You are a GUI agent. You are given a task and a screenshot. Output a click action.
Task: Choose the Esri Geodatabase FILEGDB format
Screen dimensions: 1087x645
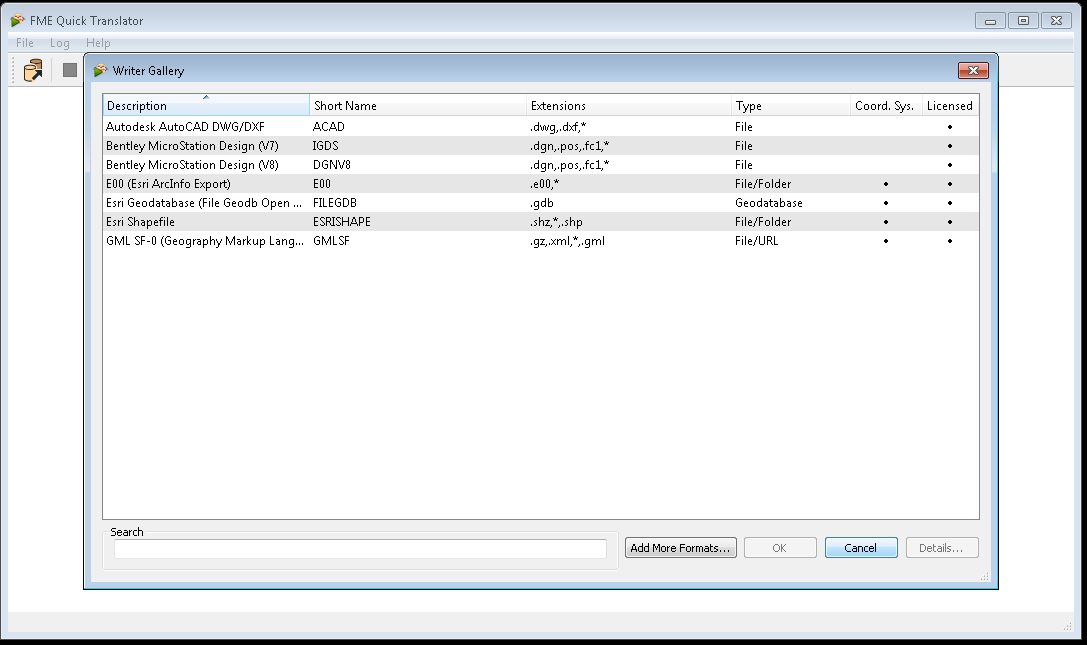[200, 202]
